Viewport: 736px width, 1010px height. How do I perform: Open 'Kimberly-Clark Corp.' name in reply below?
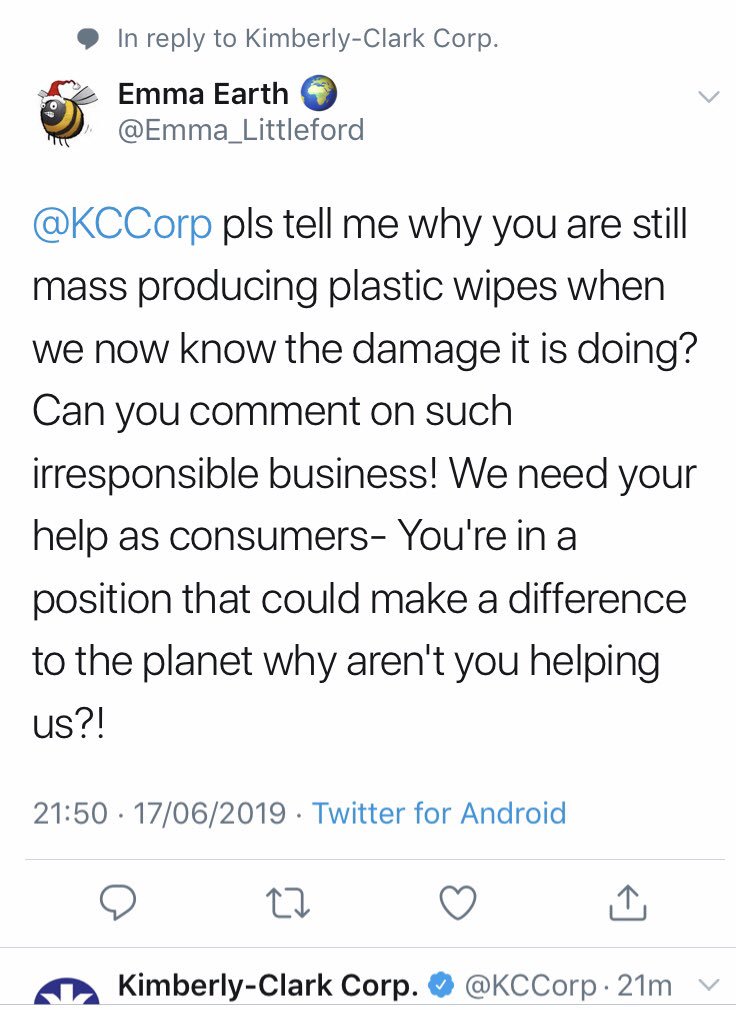tap(267, 985)
